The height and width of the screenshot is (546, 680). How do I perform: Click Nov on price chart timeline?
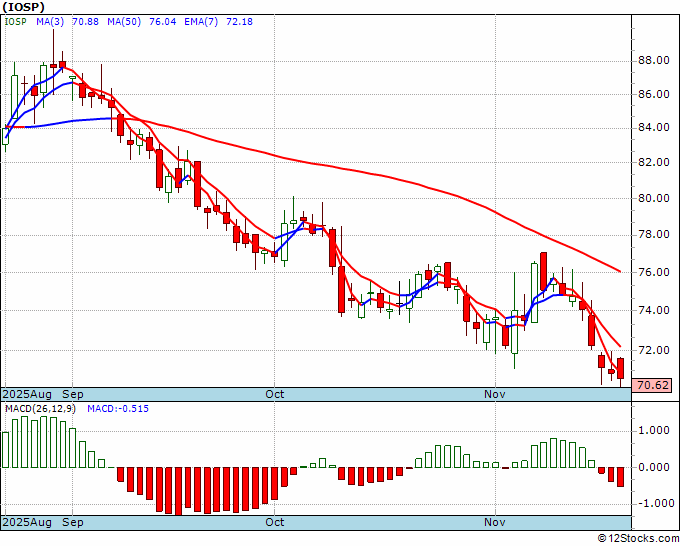tap(495, 394)
